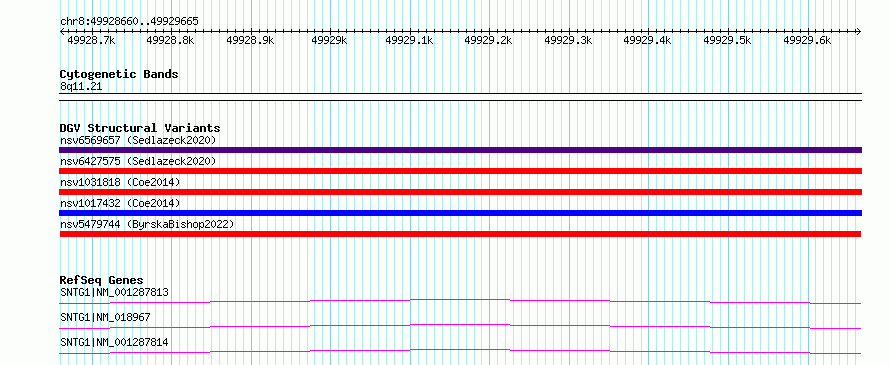
Task: Click the 49929.4k ruler tick label
Action: [x=647, y=40]
